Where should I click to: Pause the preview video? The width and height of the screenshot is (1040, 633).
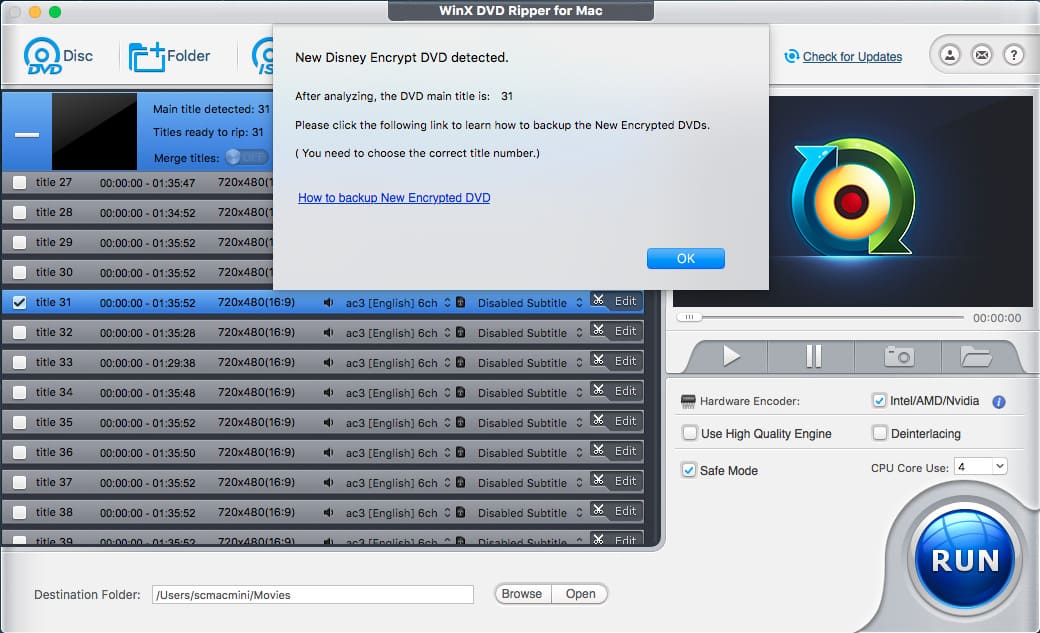(814, 356)
